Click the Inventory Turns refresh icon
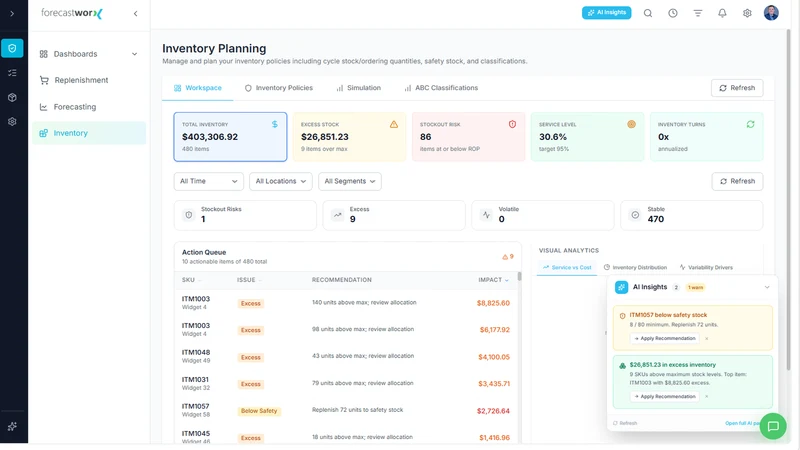Image resolution: width=800 pixels, height=450 pixels. 751,124
